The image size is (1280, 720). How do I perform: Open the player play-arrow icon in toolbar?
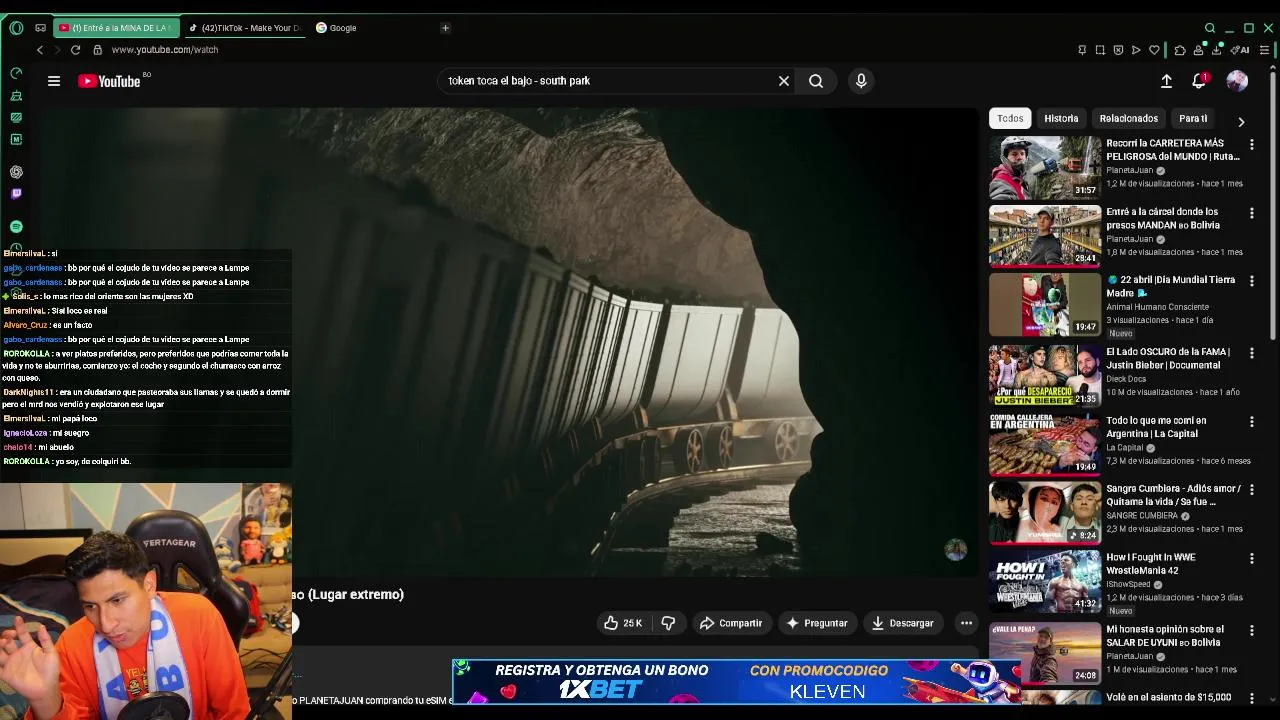[1136, 50]
